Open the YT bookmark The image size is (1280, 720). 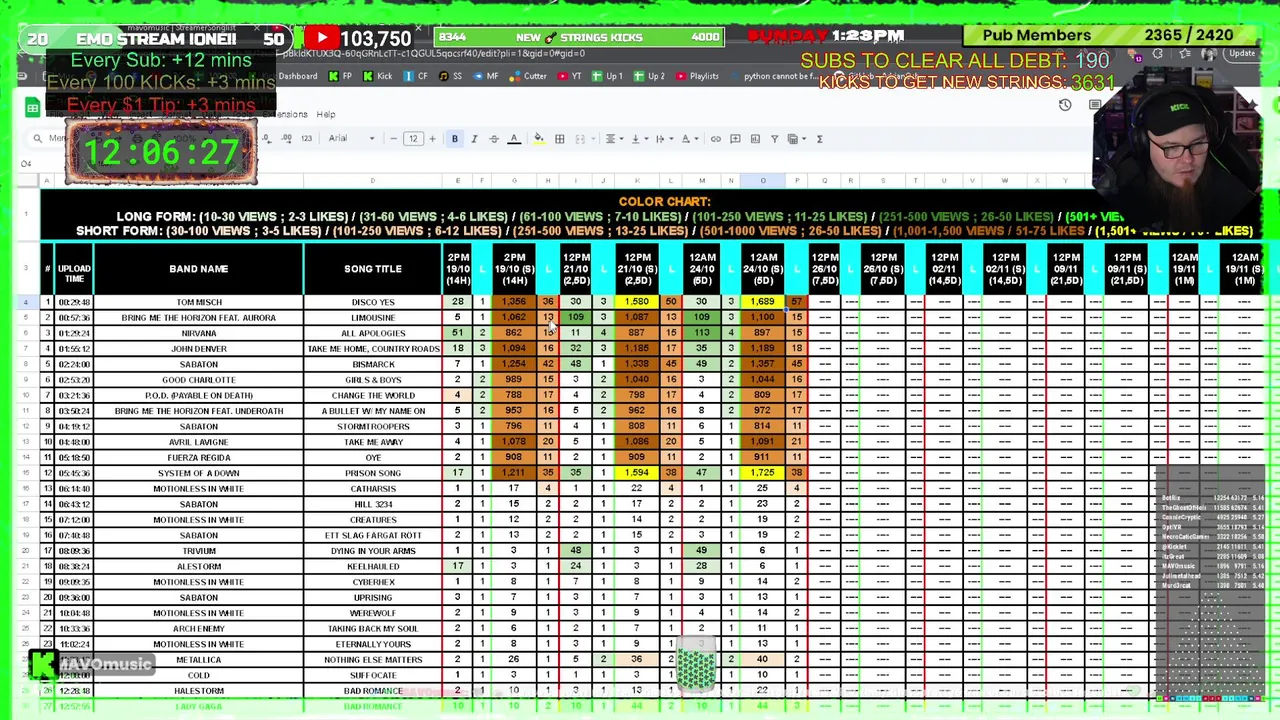(x=570, y=76)
